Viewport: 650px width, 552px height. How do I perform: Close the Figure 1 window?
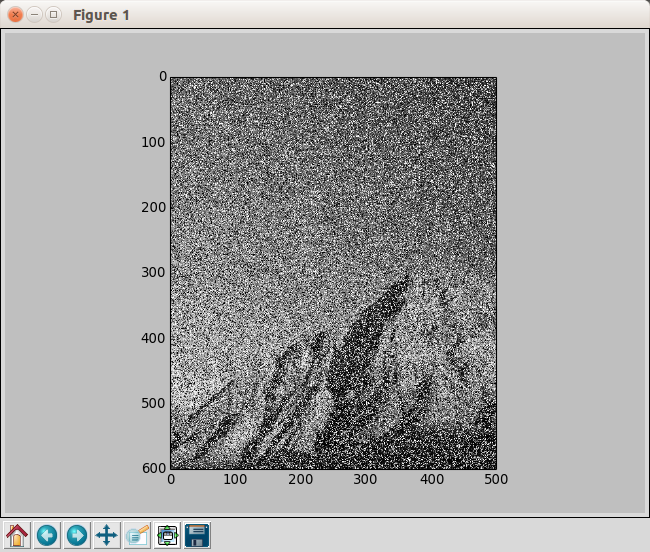[15, 15]
